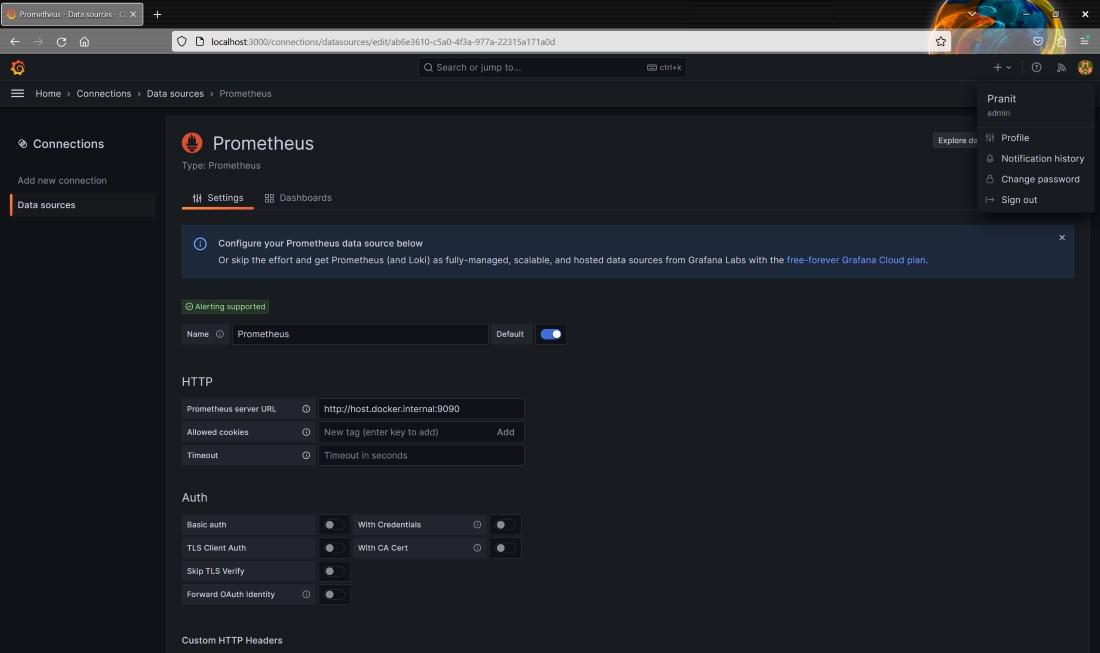Click the browser address bar
The height and width of the screenshot is (653, 1100).
561,41
